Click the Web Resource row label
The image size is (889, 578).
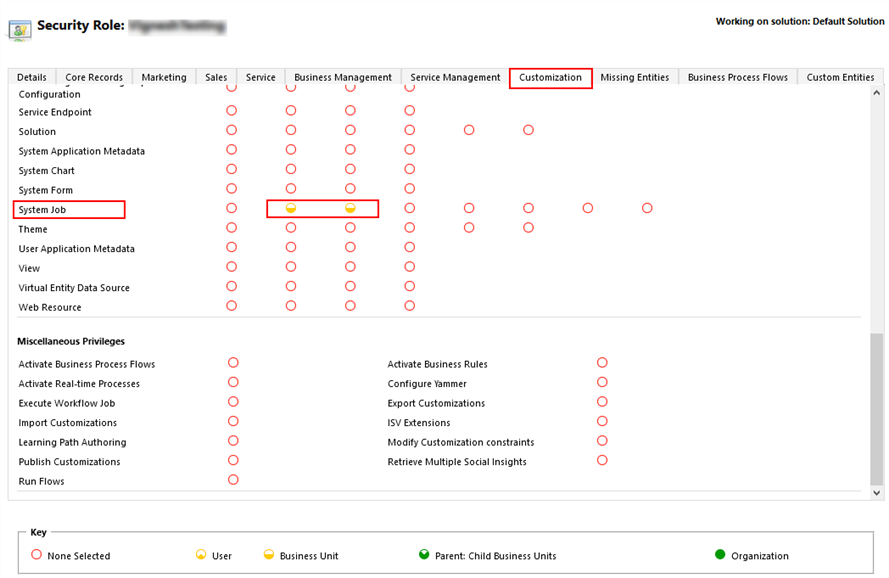50,307
